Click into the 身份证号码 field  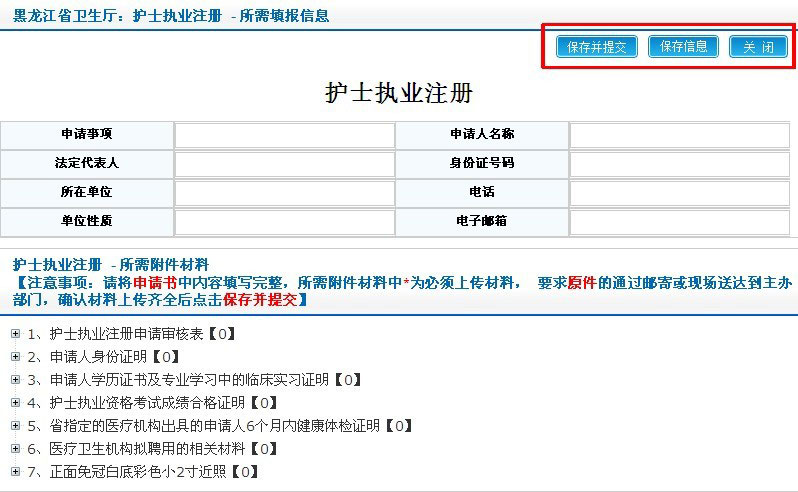pyautogui.click(x=680, y=163)
